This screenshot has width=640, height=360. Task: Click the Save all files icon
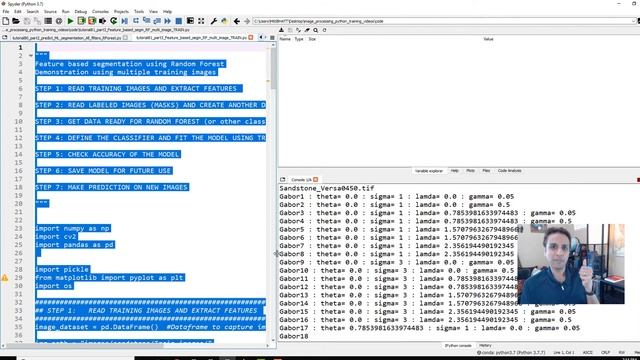pos(37,21)
